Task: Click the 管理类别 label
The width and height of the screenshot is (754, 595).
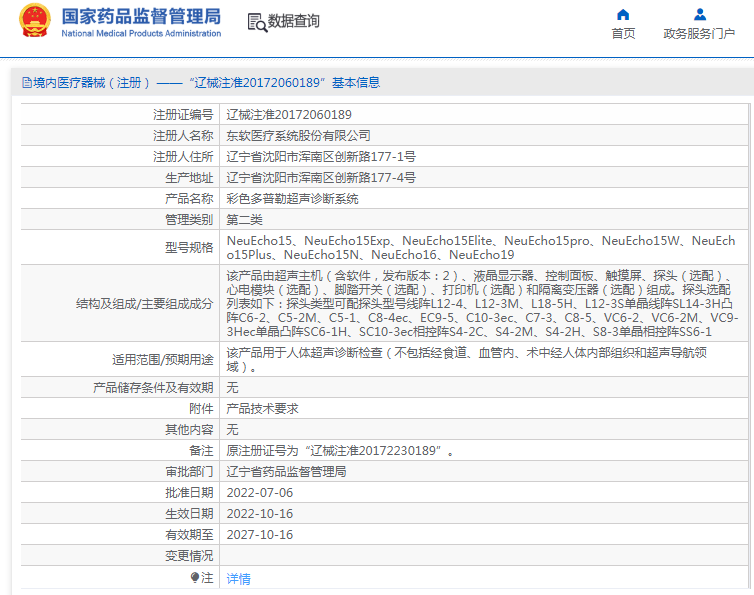Action: pos(189,220)
